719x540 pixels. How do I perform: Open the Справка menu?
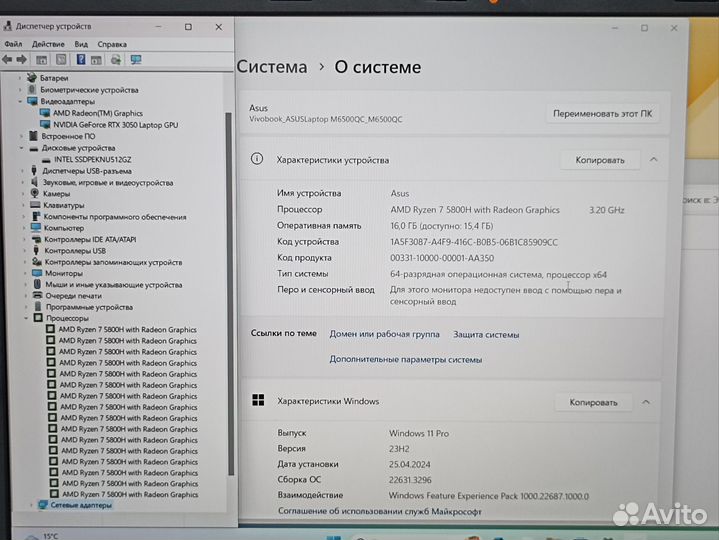[x=112, y=44]
